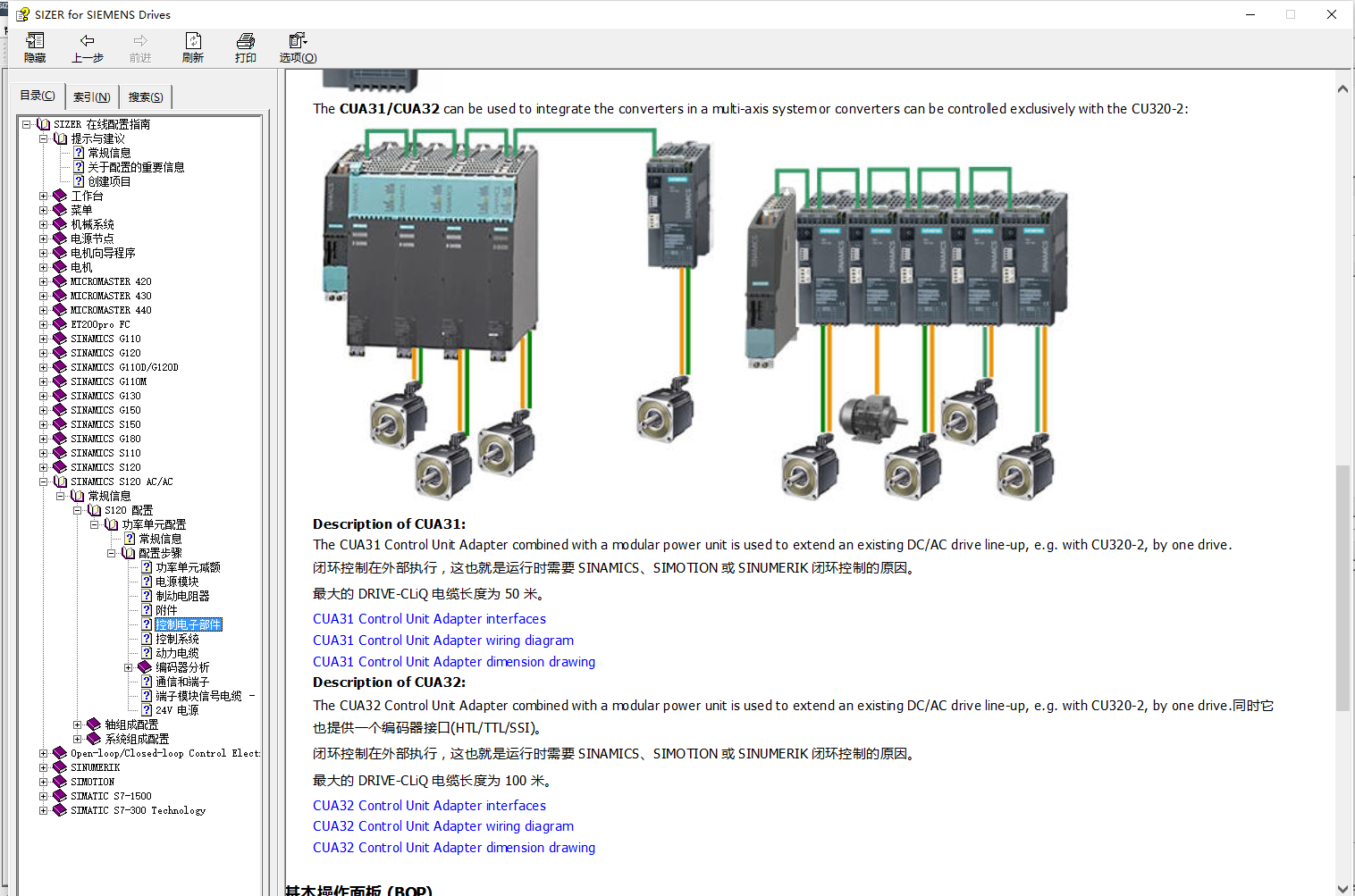Select the 通信和端子 tree item
Viewport: 1355px width, 896px height.
click(x=182, y=682)
